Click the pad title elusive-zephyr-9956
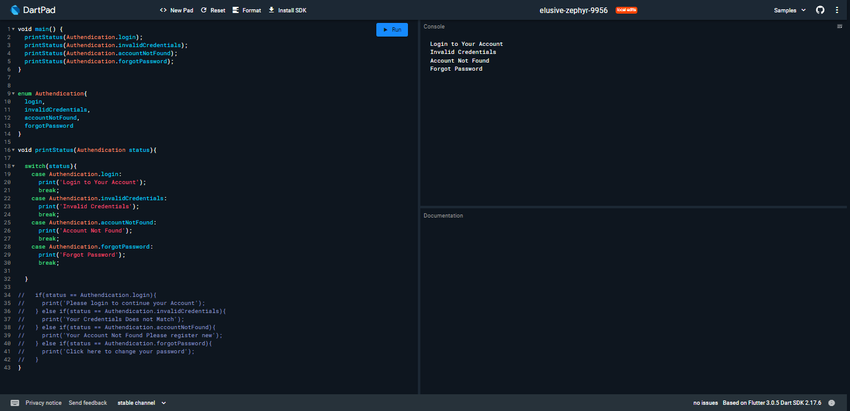 click(x=574, y=10)
